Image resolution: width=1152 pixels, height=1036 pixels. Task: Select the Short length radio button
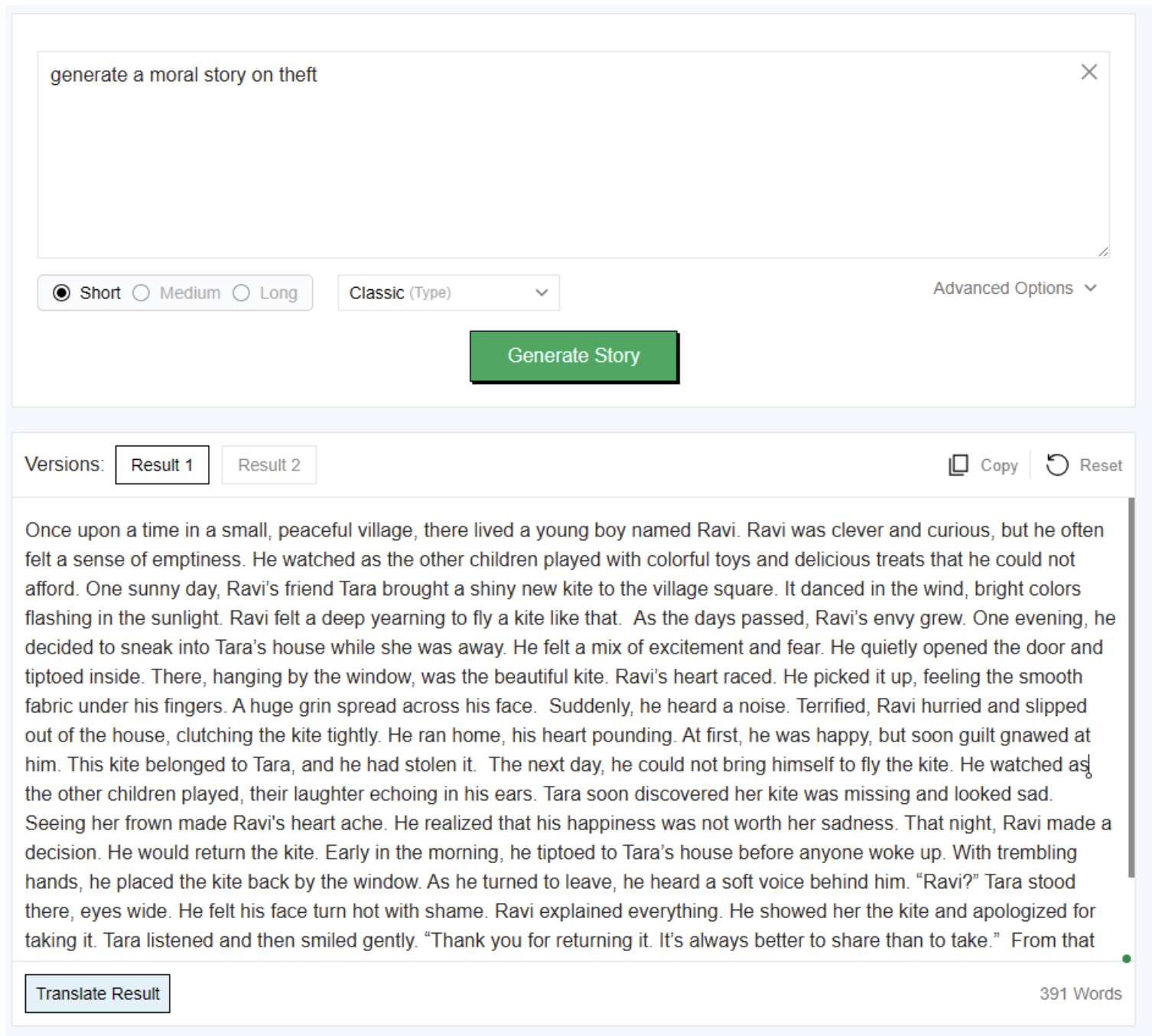62,293
